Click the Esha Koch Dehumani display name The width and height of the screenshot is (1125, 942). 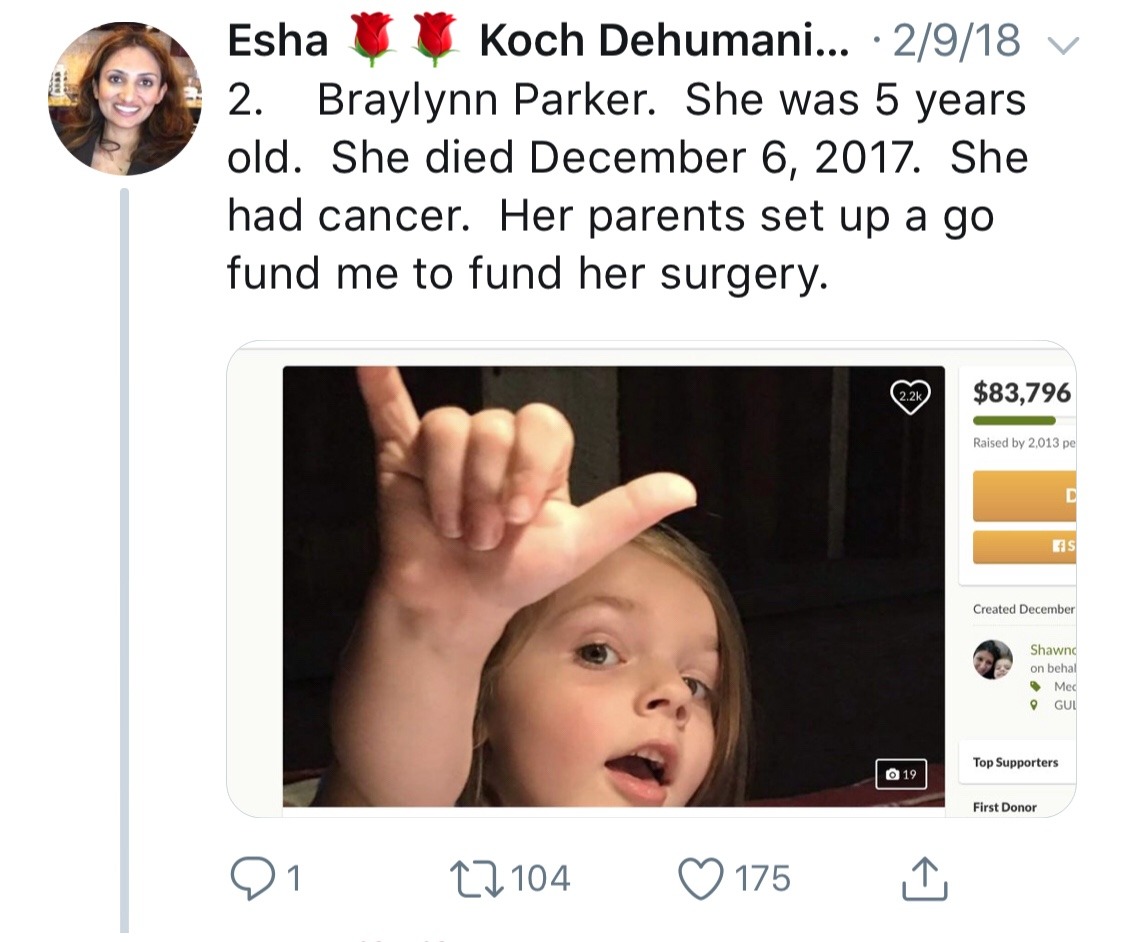[x=539, y=41]
